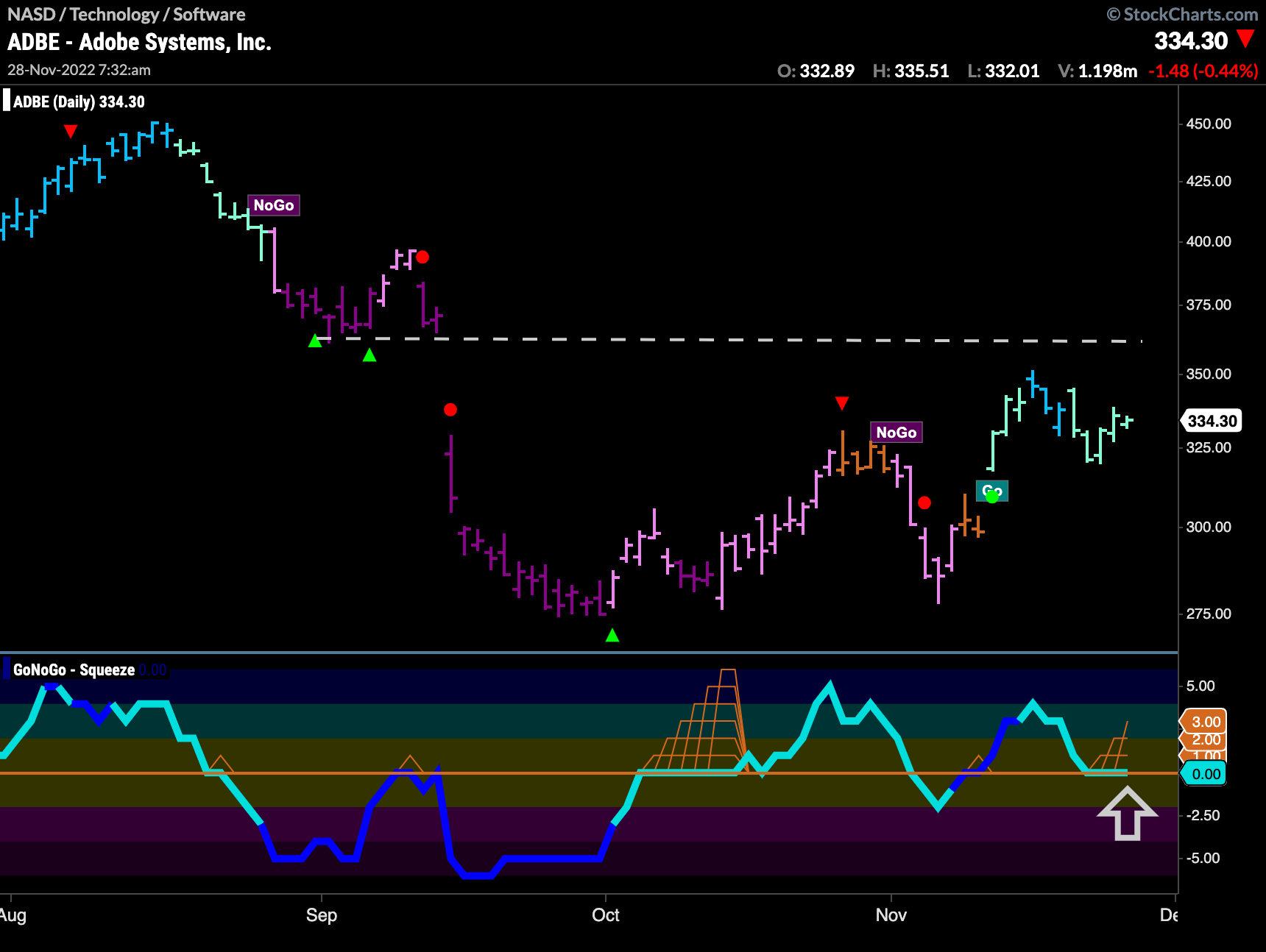Click the red down-triangle beside header price
This screenshot has width=1266, height=952.
1245,38
